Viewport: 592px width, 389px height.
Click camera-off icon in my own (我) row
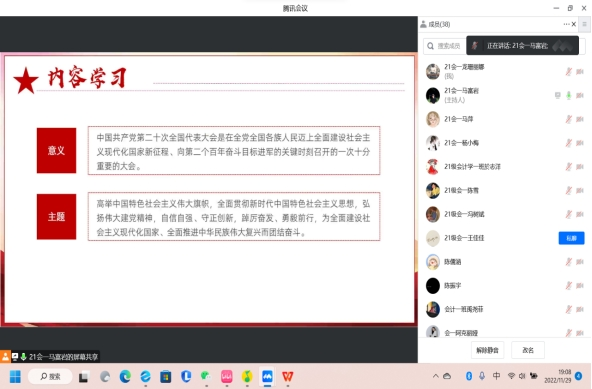pyautogui.click(x=580, y=72)
